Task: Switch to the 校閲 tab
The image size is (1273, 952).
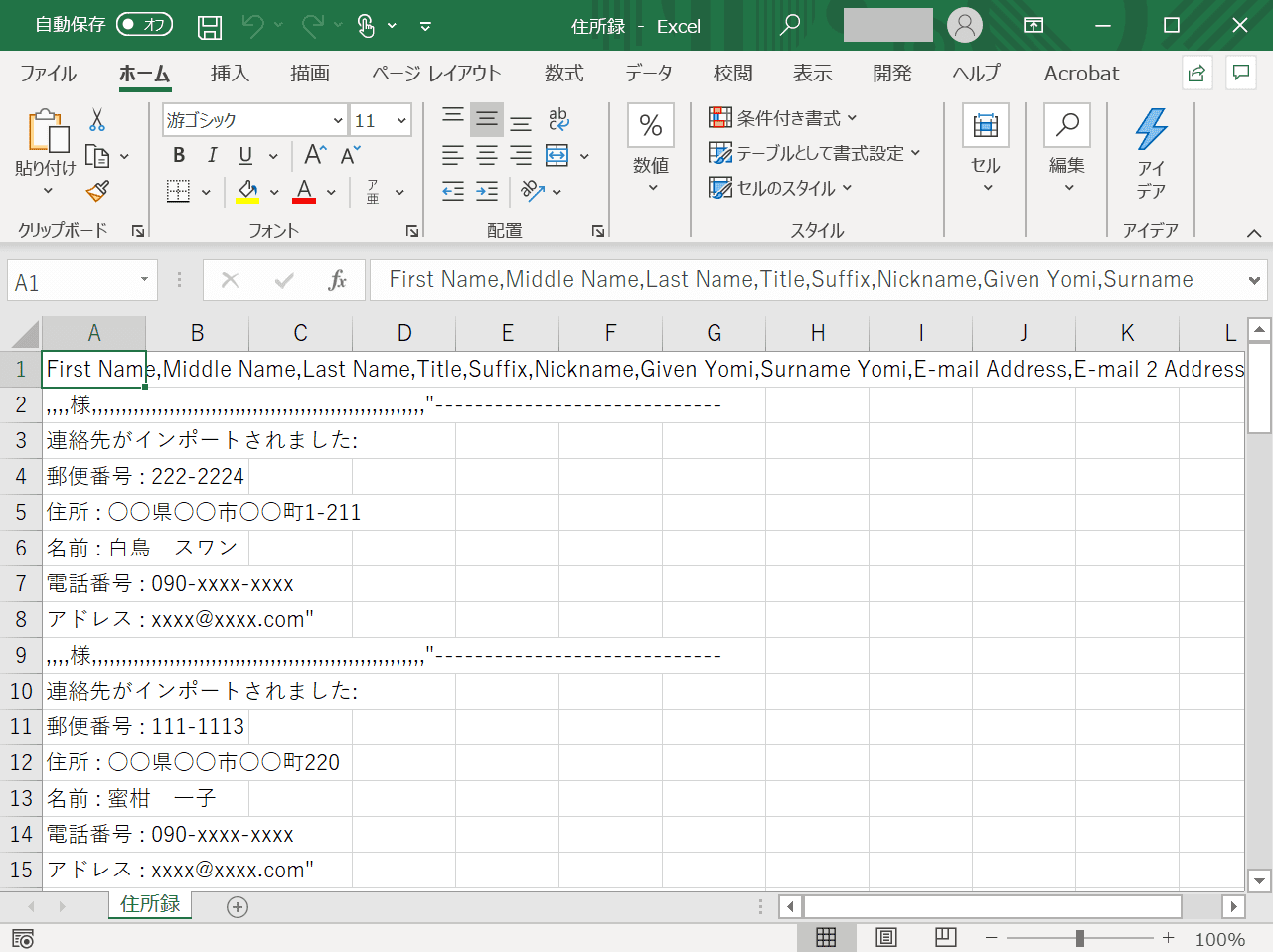Action: [x=733, y=74]
